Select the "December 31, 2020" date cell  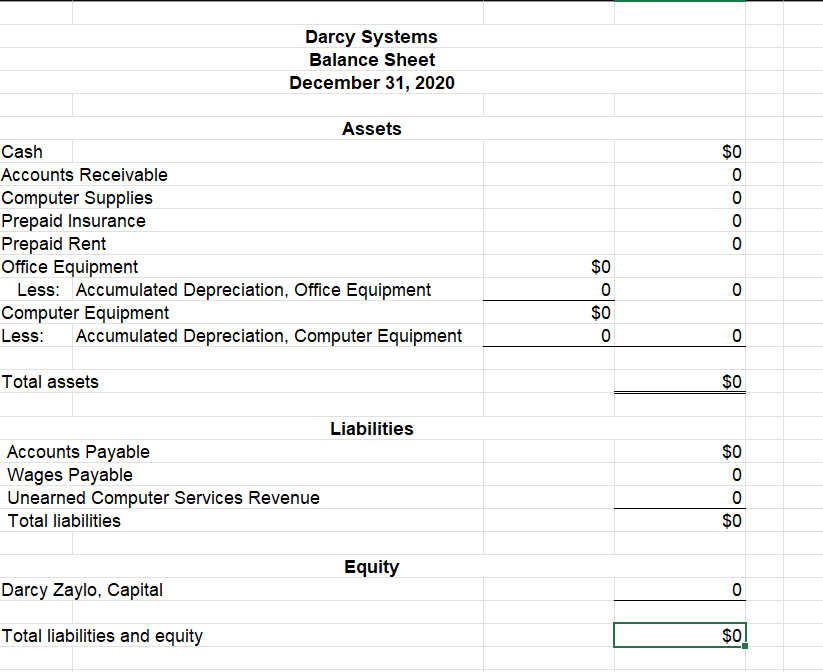[x=371, y=83]
